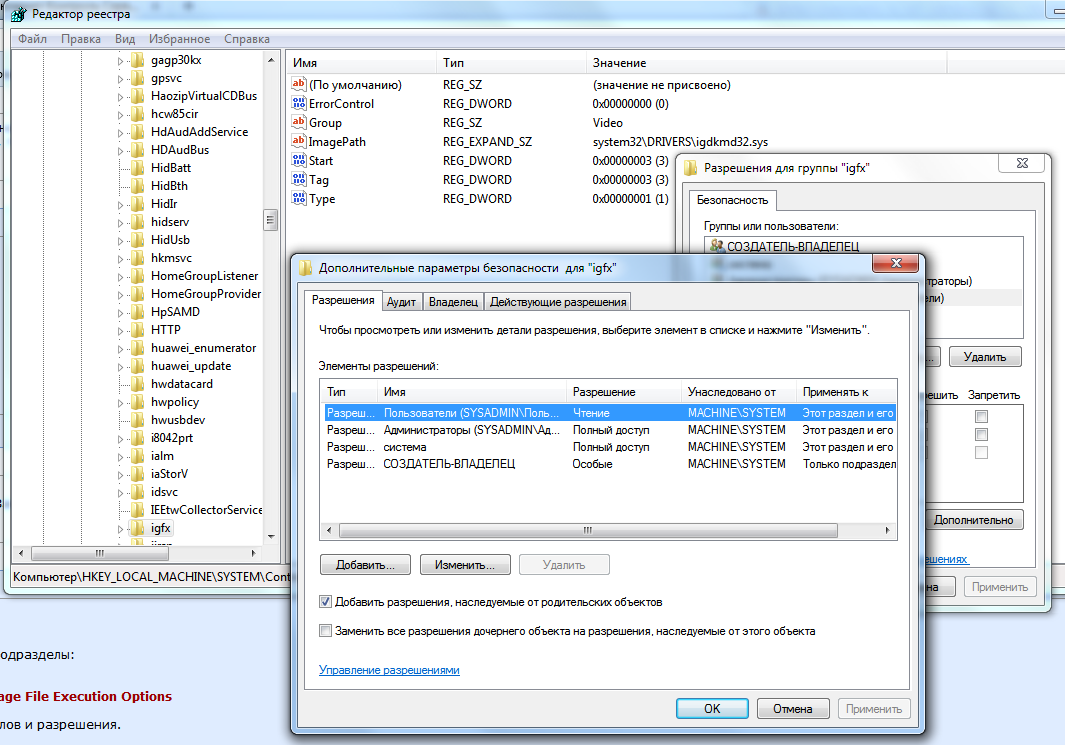Click the Изменить... button
The height and width of the screenshot is (745, 1065).
click(465, 565)
